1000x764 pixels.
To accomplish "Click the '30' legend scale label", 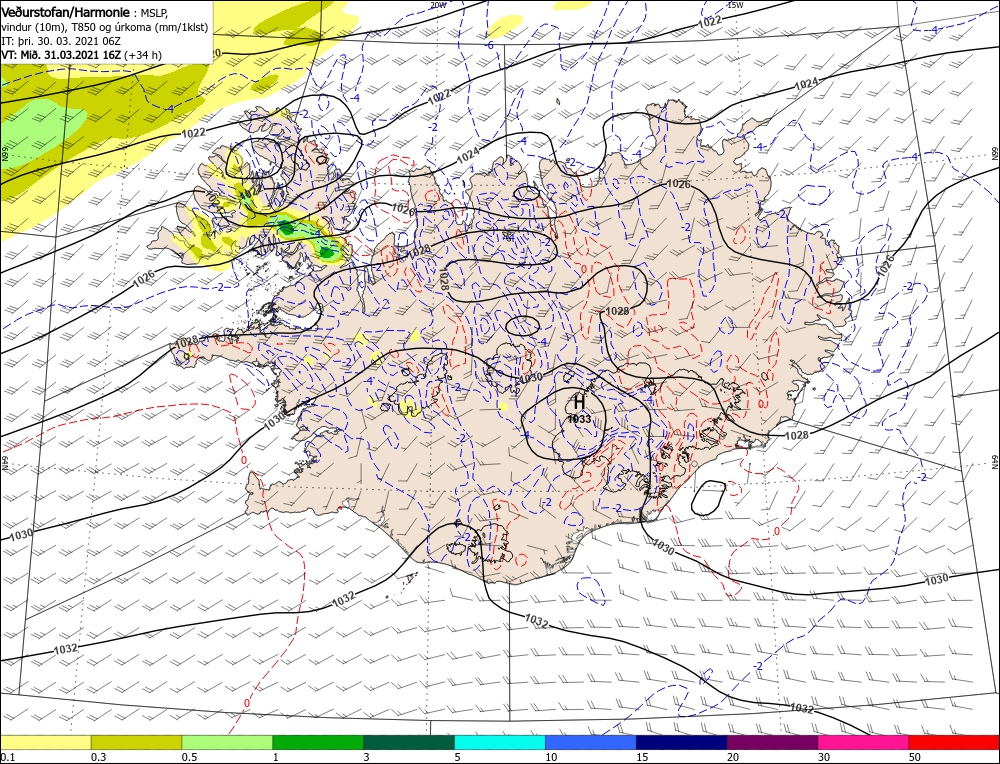I will click(825, 757).
